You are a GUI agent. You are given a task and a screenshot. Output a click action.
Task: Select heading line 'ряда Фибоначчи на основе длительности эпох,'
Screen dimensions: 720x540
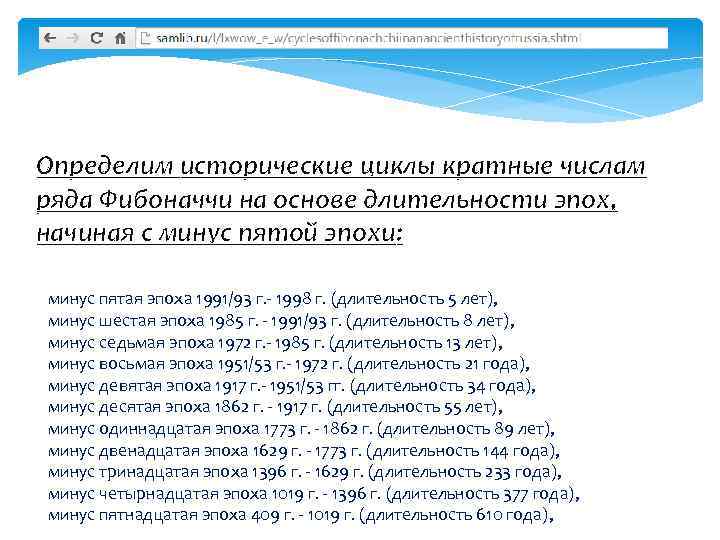pyautogui.click(x=326, y=200)
